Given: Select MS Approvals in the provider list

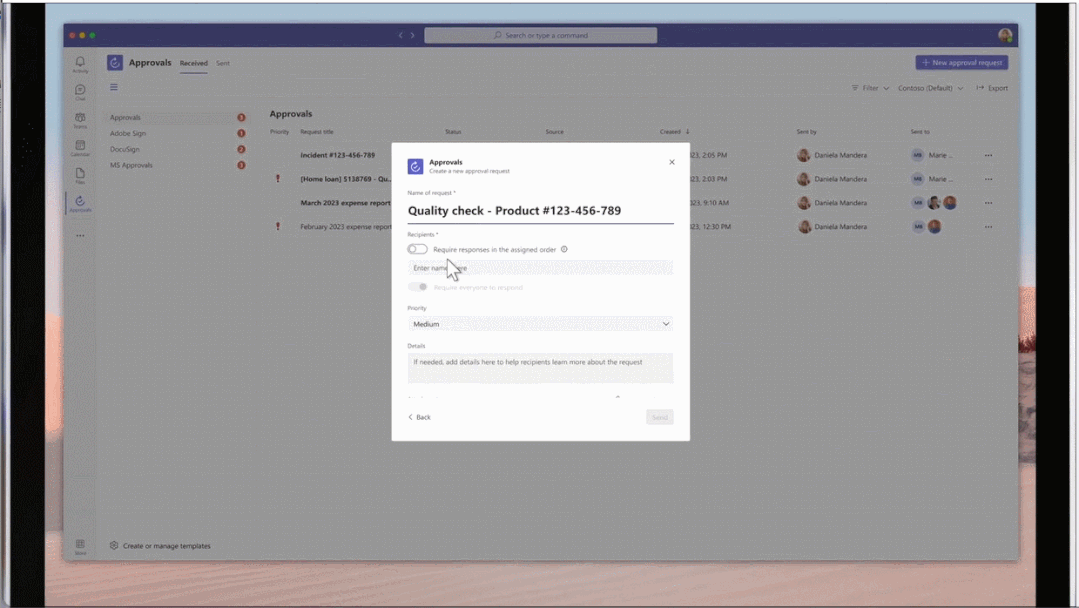Looking at the screenshot, I should pyautogui.click(x=177, y=165).
